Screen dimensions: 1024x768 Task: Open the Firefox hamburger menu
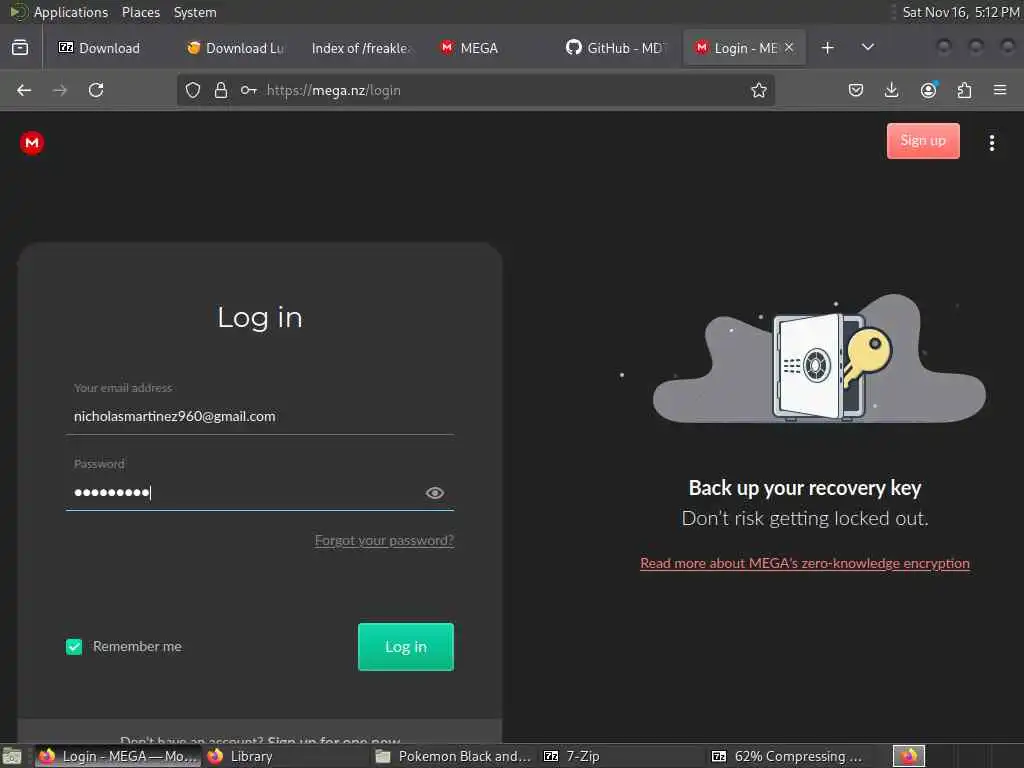click(x=1000, y=90)
